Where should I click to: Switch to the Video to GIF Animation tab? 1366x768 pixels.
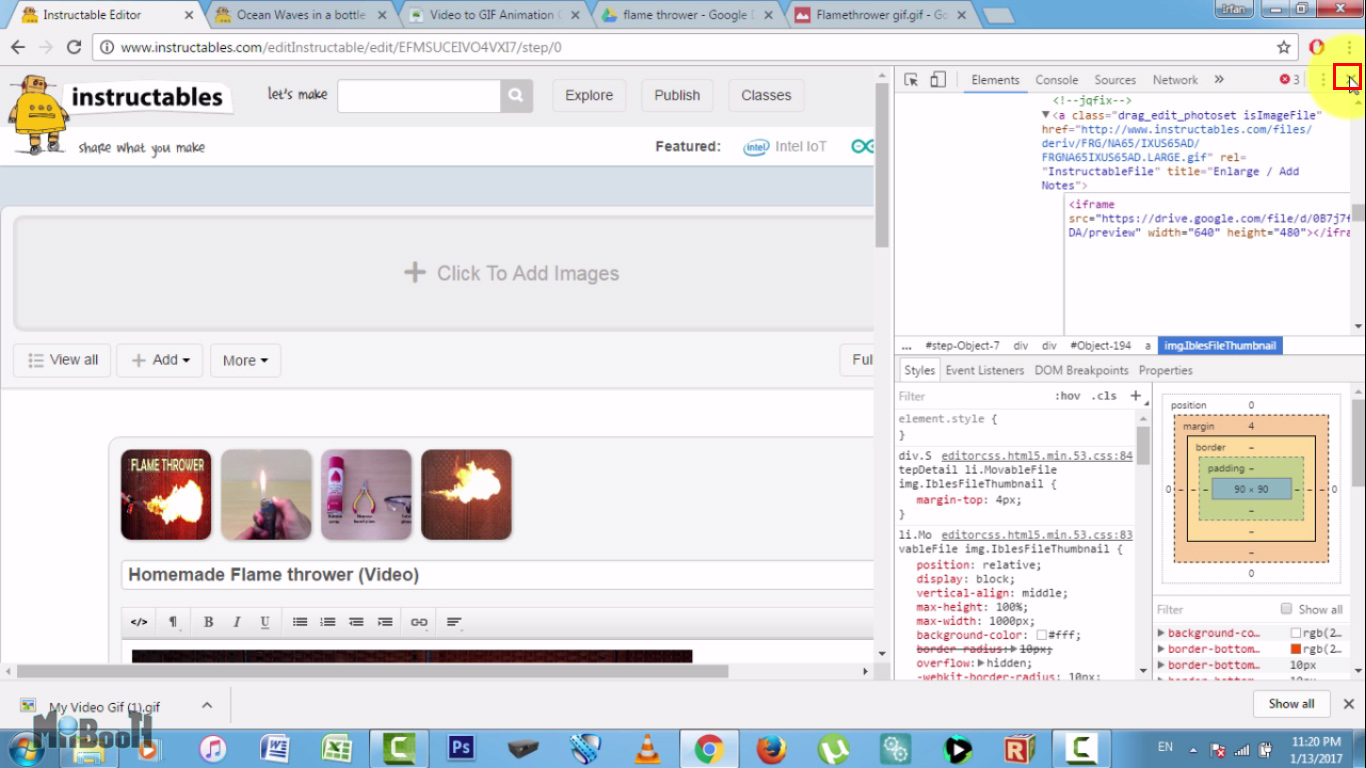click(494, 15)
